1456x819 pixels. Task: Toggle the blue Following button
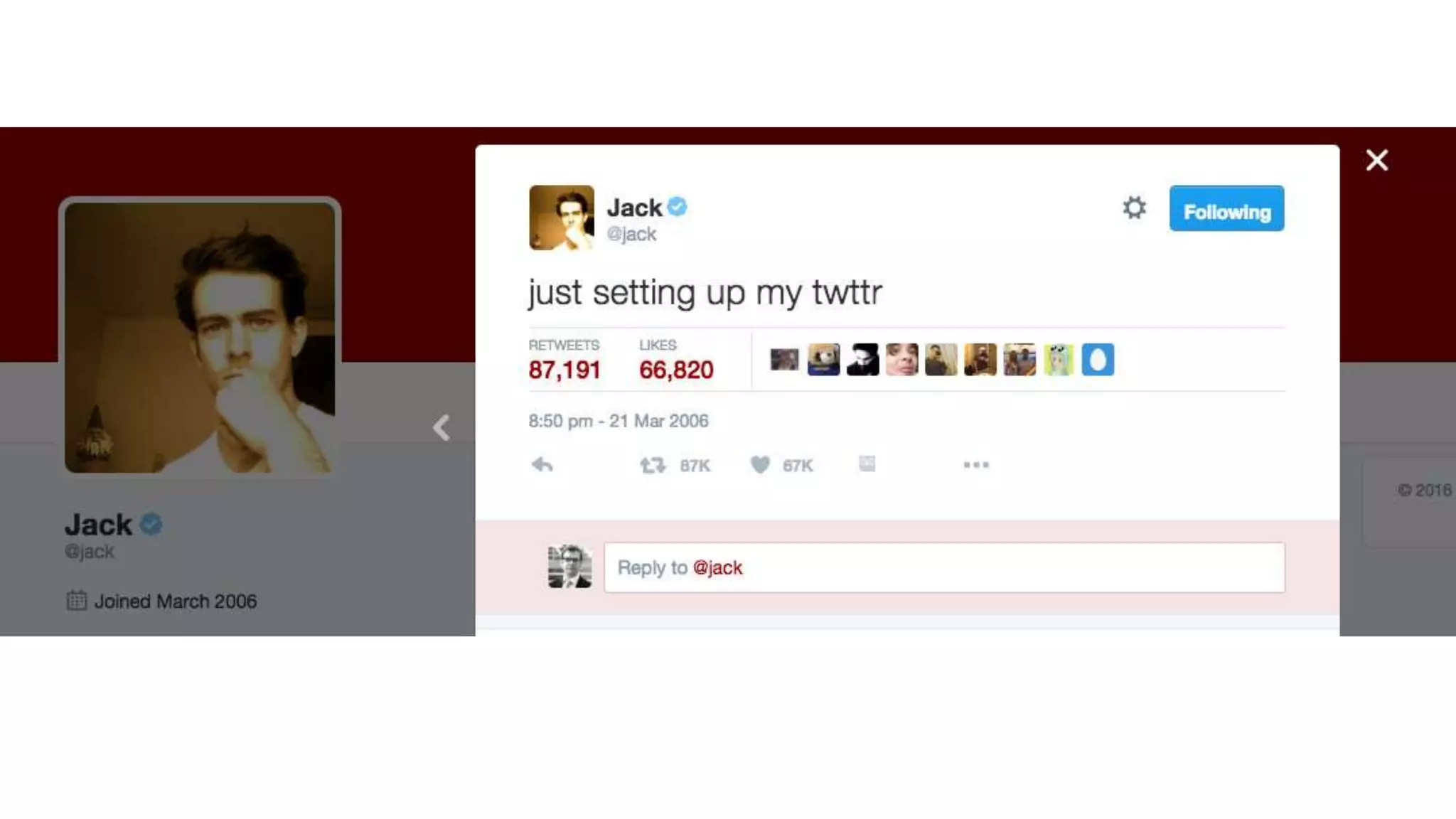(1226, 208)
